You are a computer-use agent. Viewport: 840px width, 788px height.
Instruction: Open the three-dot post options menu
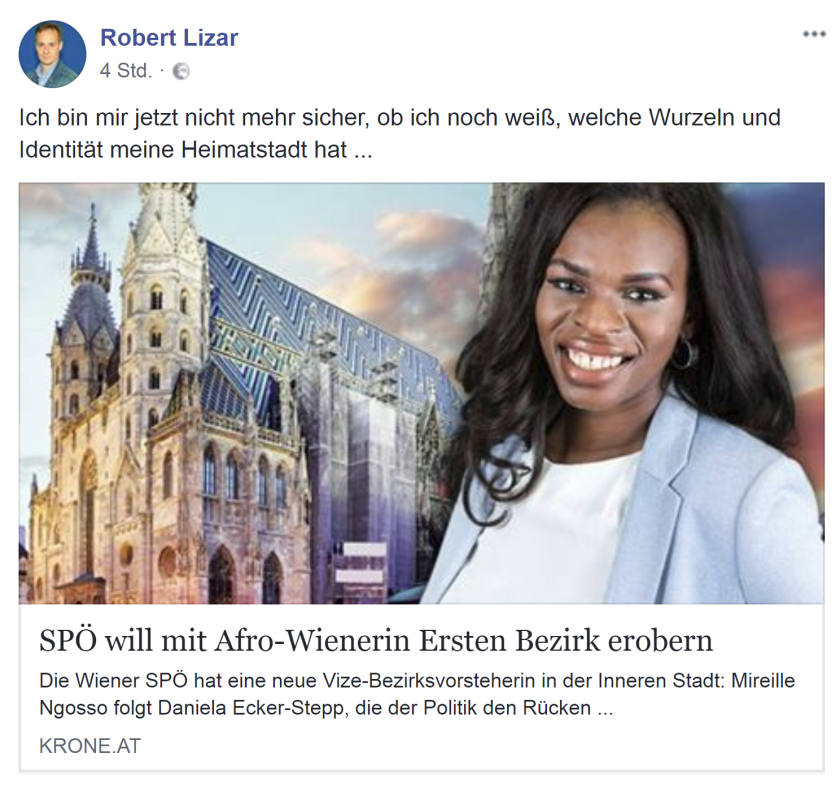(814, 35)
